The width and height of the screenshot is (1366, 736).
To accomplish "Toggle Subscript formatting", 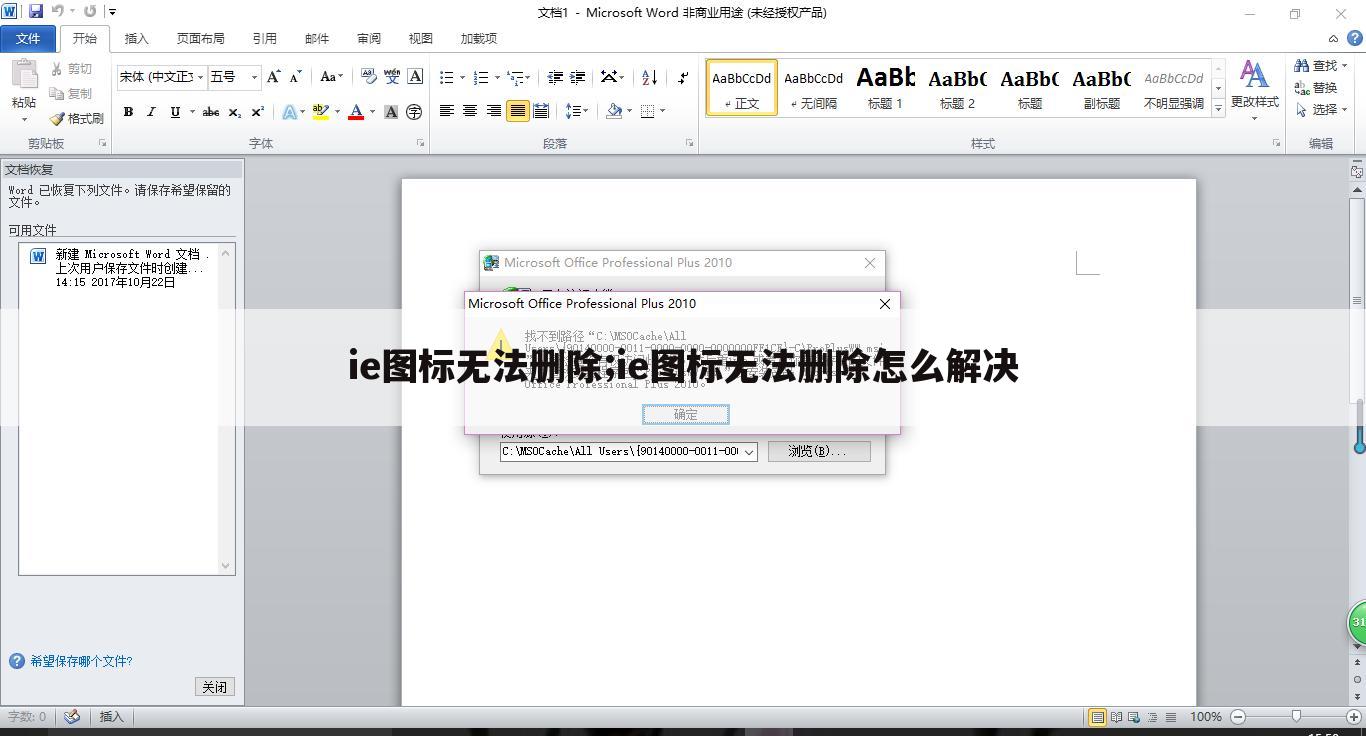I will [235, 112].
